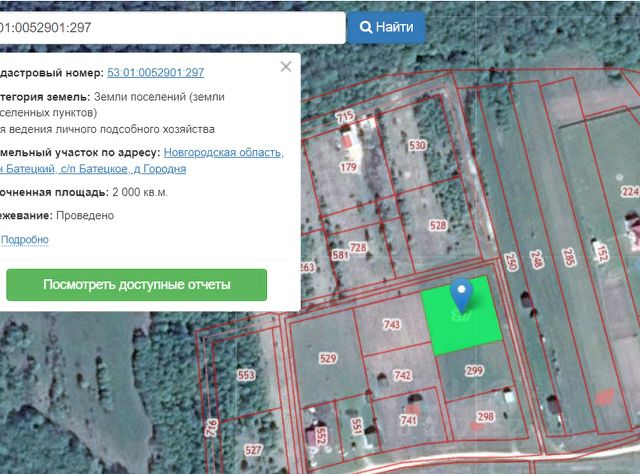
Task: Select parcel 743 on the map
Action: point(392,325)
